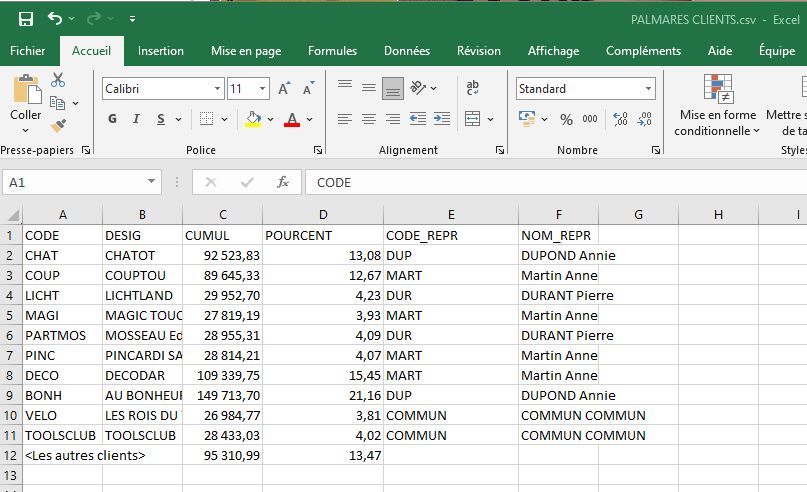The height and width of the screenshot is (492, 807).
Task: Open the Compléments tab
Action: [x=643, y=51]
